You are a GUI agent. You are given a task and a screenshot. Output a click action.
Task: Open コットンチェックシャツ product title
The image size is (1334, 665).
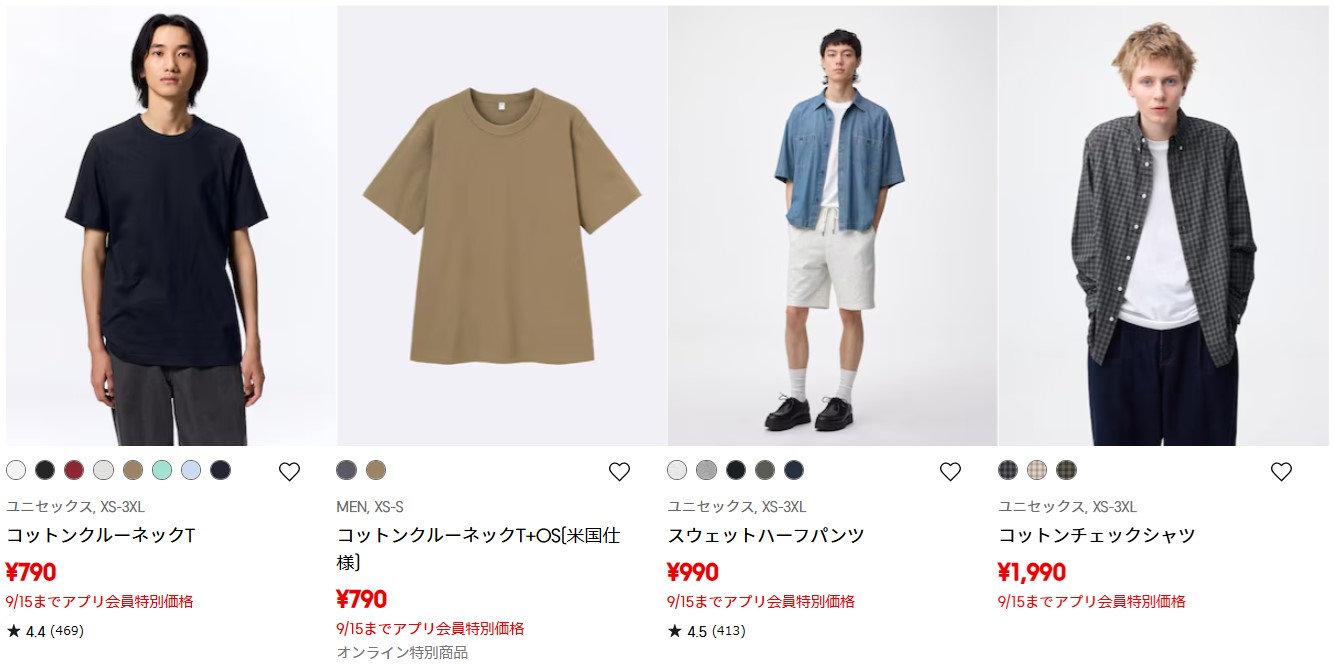point(1097,535)
